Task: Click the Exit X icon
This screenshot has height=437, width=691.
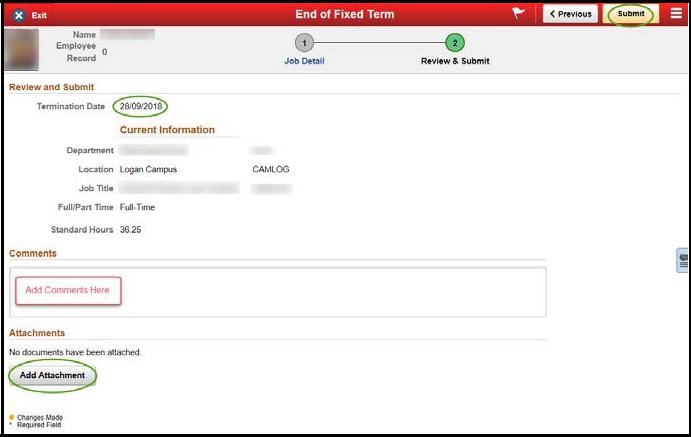Action: click(x=18, y=15)
